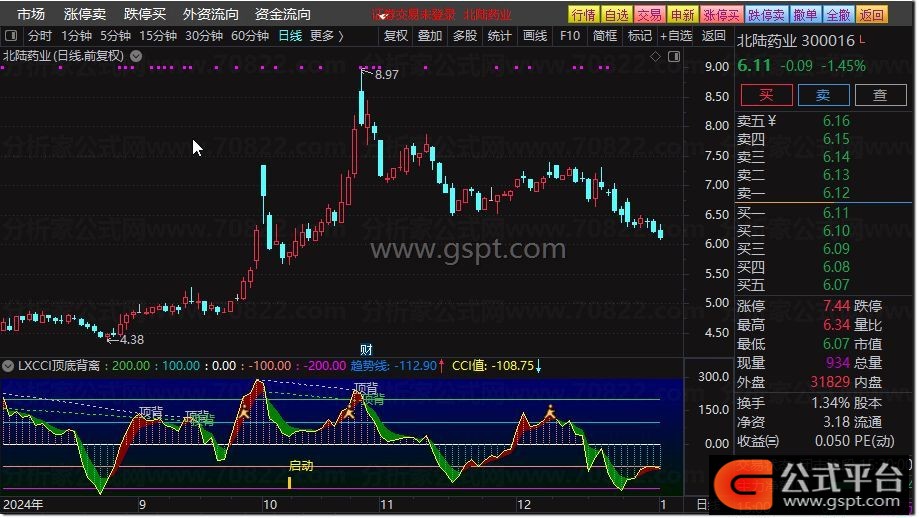
Task: Click the 统计 statistics button
Action: pos(499,36)
